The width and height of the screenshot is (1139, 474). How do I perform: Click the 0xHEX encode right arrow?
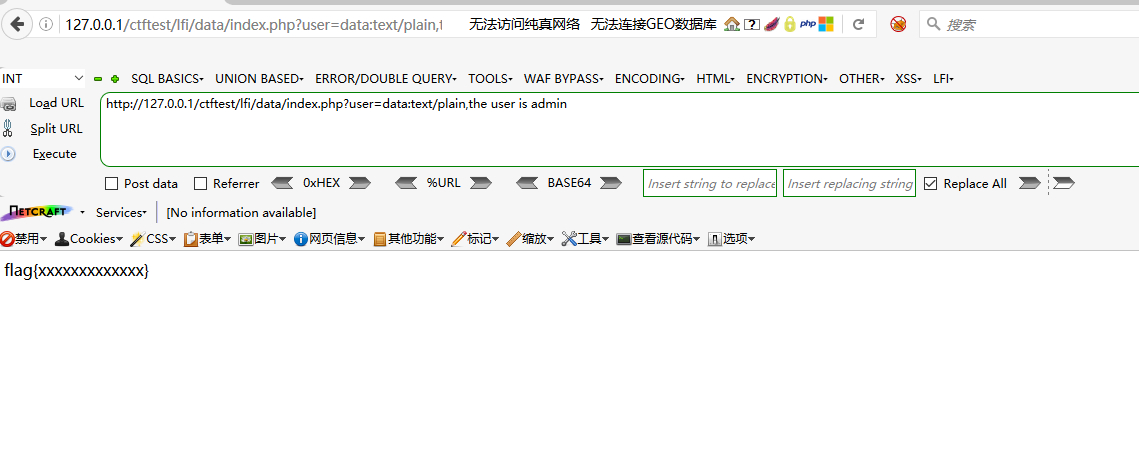(359, 183)
